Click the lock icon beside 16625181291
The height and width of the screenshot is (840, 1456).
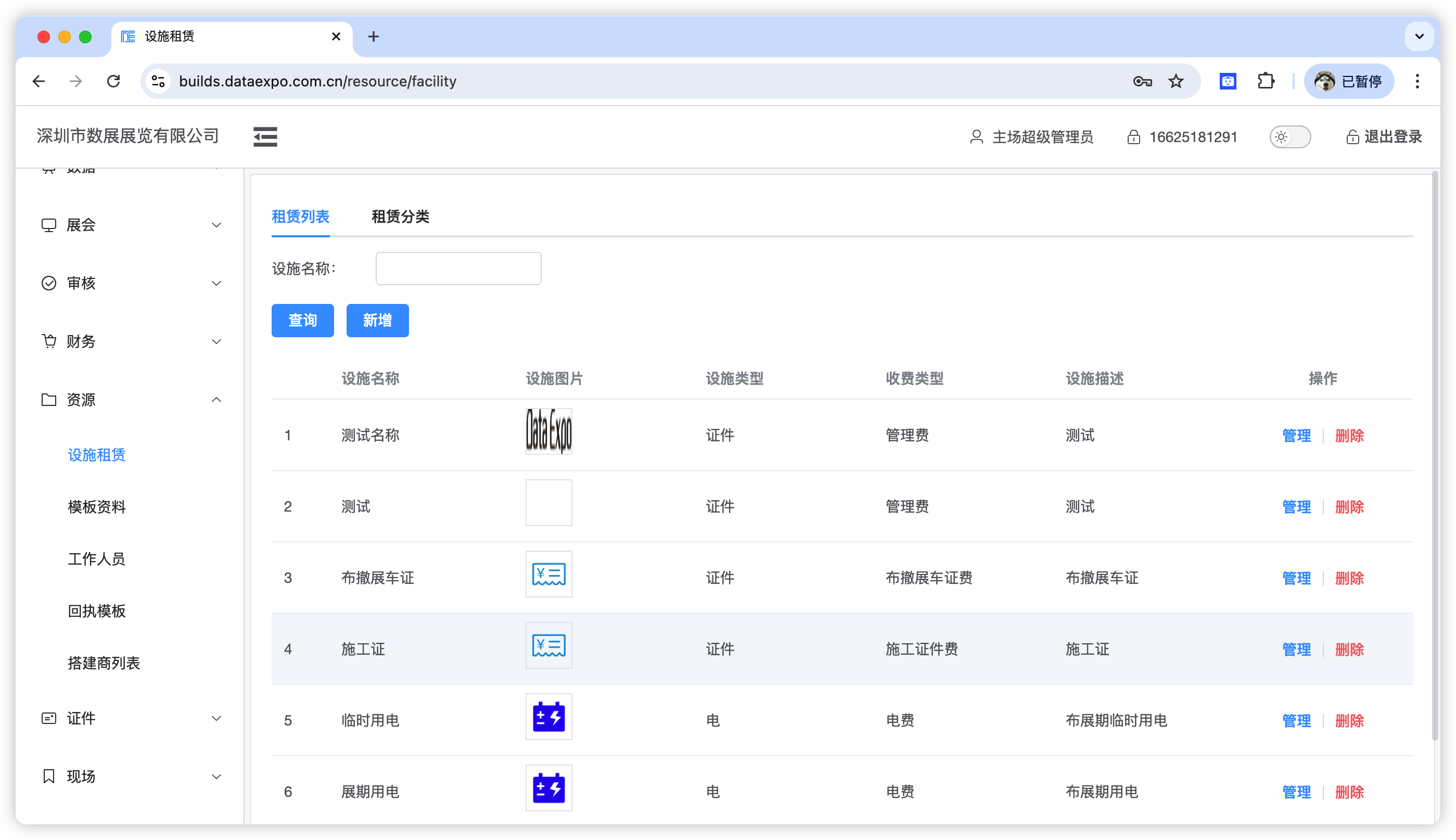1133,137
